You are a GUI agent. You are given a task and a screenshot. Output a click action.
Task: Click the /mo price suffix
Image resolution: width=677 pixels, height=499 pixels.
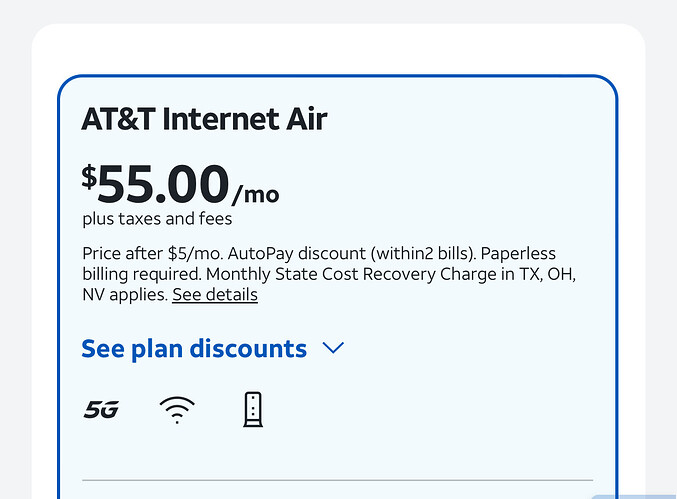pos(256,193)
